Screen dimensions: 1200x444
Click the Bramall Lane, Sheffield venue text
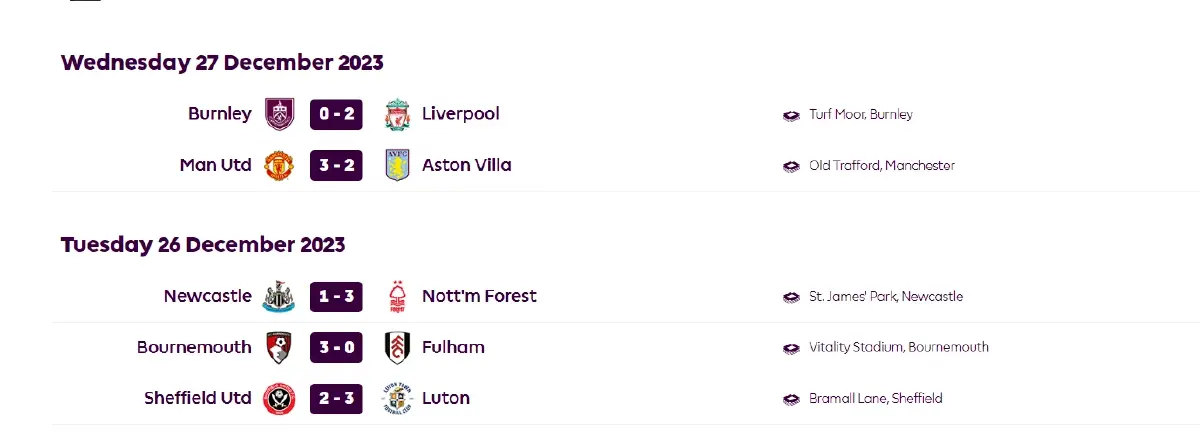coord(875,398)
